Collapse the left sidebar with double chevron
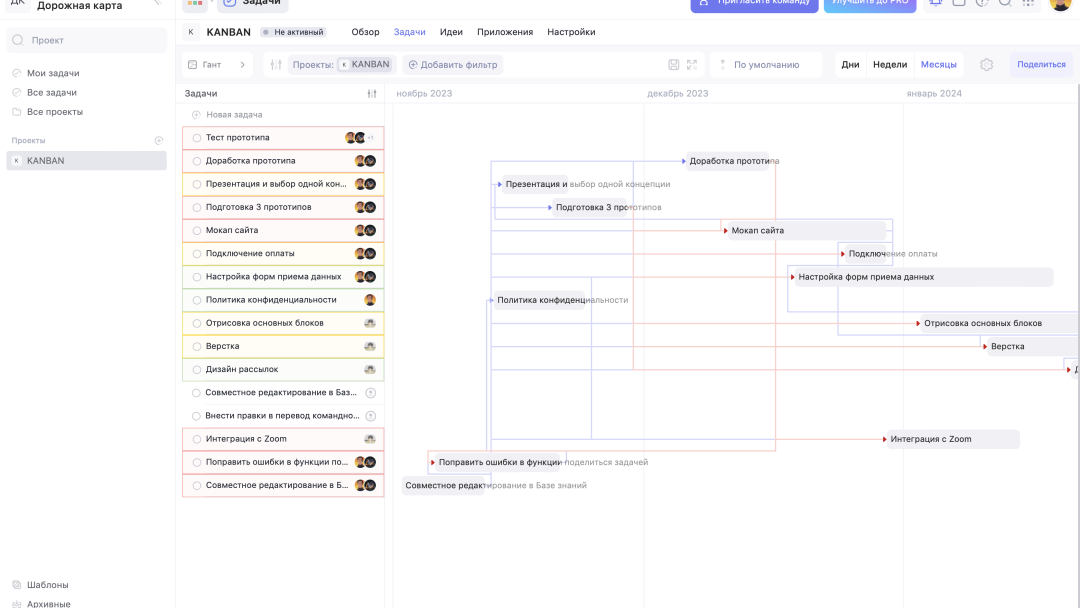The width and height of the screenshot is (1080, 608). click(x=158, y=4)
